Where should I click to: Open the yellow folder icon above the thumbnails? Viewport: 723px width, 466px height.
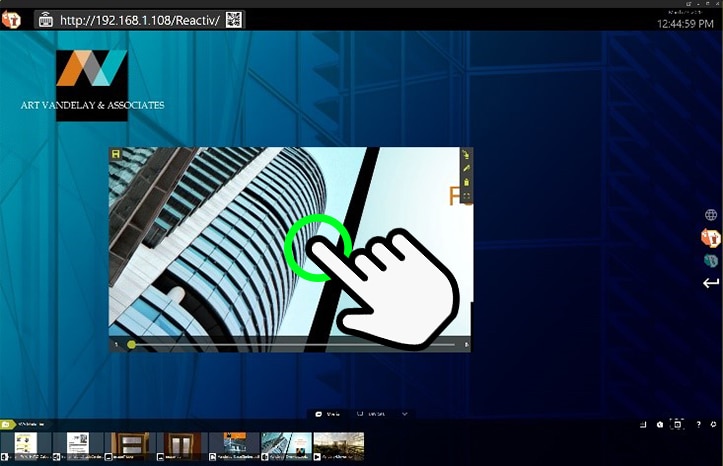(x=6, y=424)
